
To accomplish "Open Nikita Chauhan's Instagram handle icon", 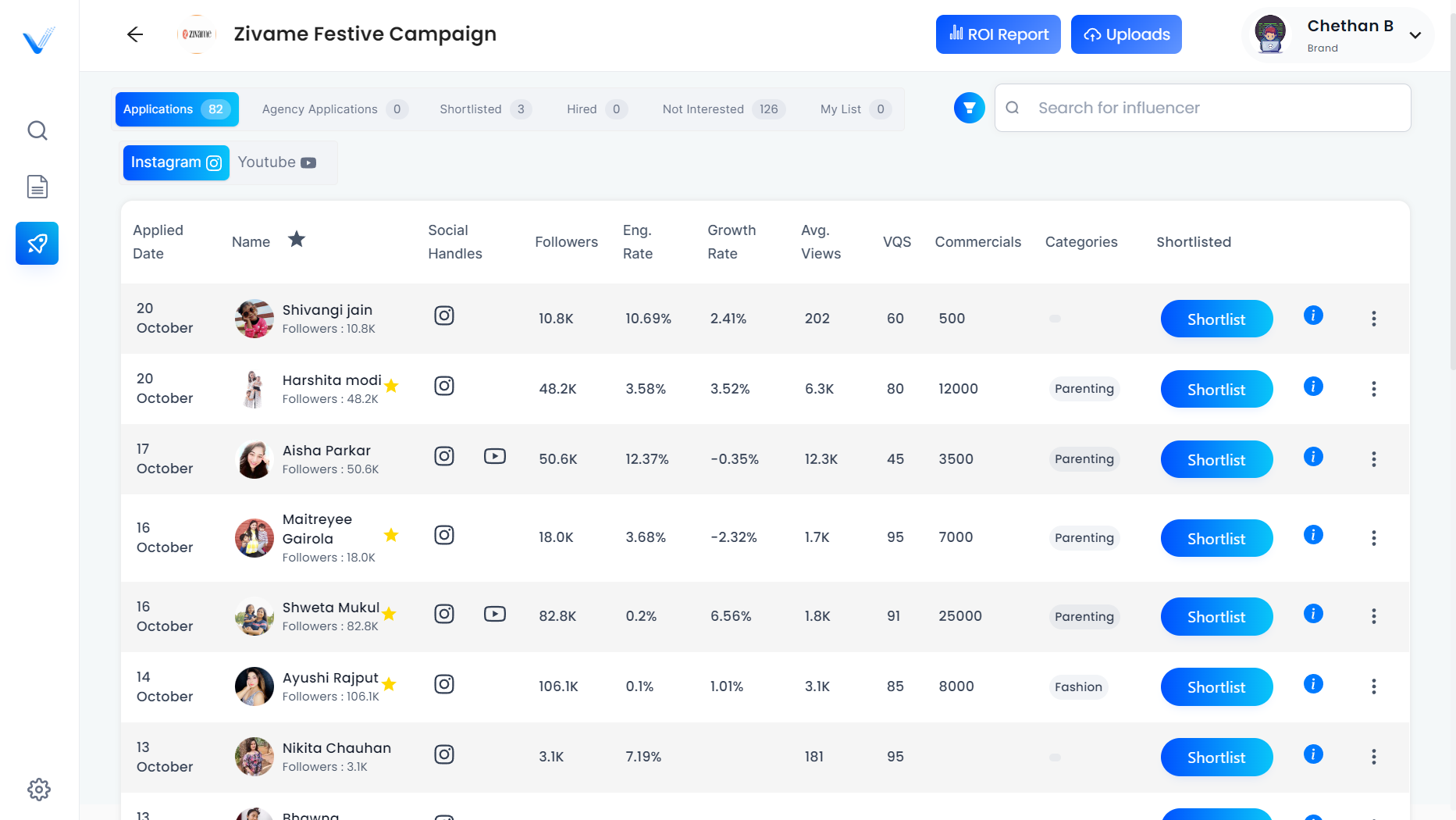I will (444, 754).
